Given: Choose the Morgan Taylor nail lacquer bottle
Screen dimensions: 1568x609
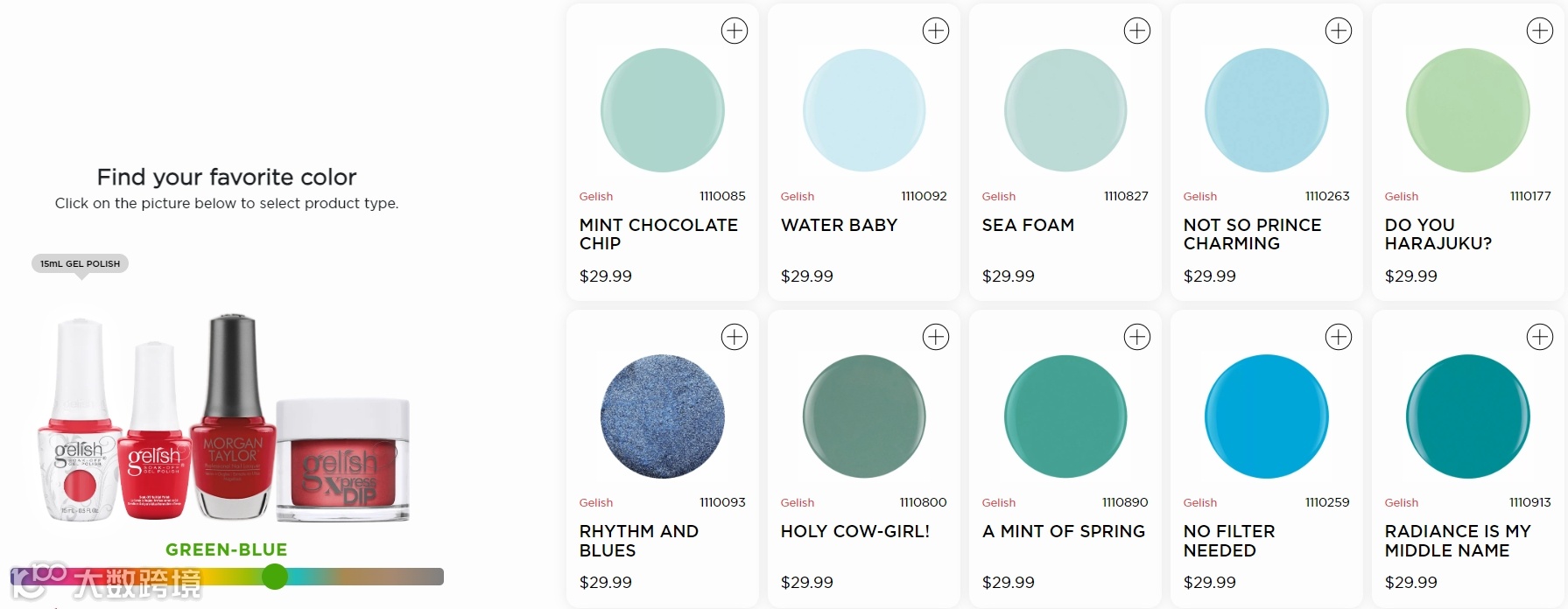Looking at the screenshot, I should tap(232, 416).
